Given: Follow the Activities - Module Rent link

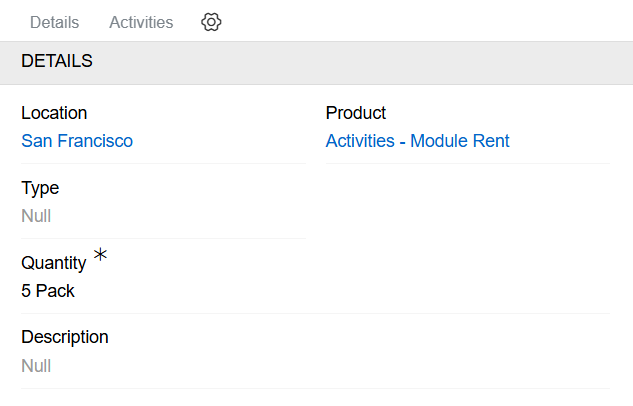Looking at the screenshot, I should click(x=417, y=141).
